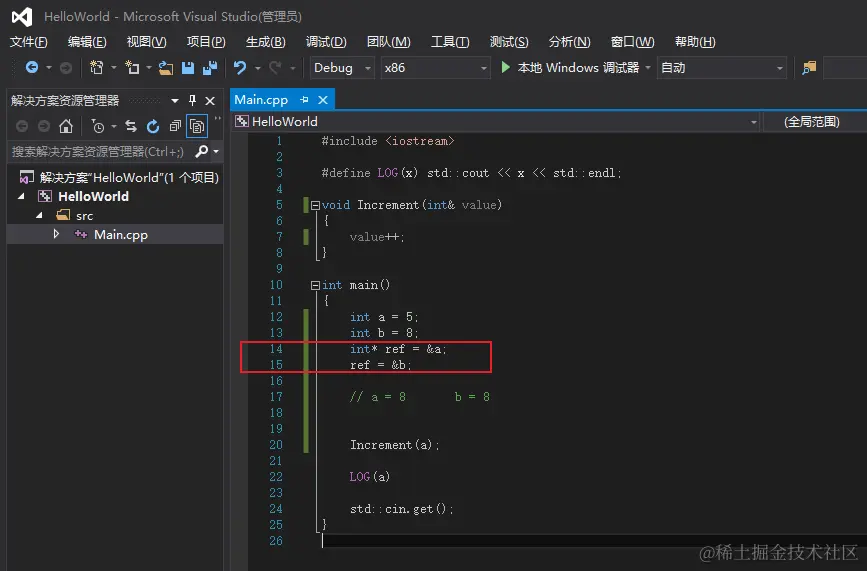Screen dimensions: 867x571
Task: Click the Redo toolbar arrow
Action: click(275, 67)
